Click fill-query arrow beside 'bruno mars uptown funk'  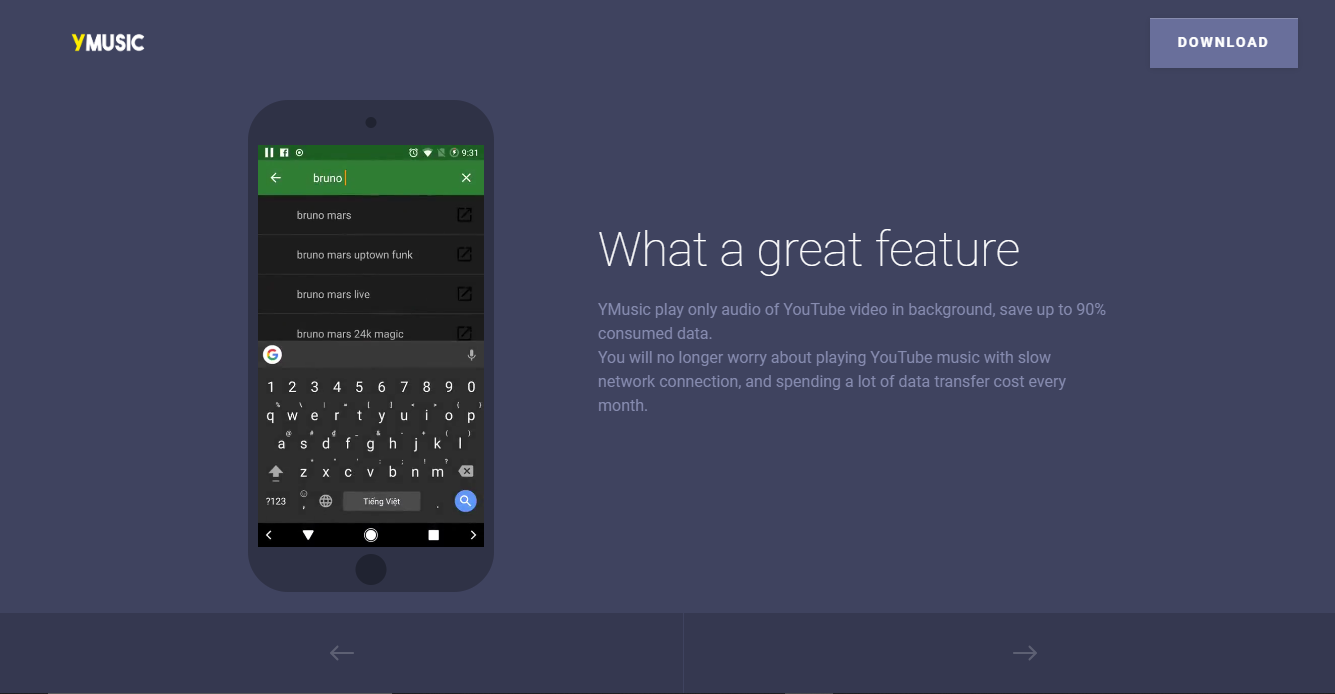coord(464,255)
